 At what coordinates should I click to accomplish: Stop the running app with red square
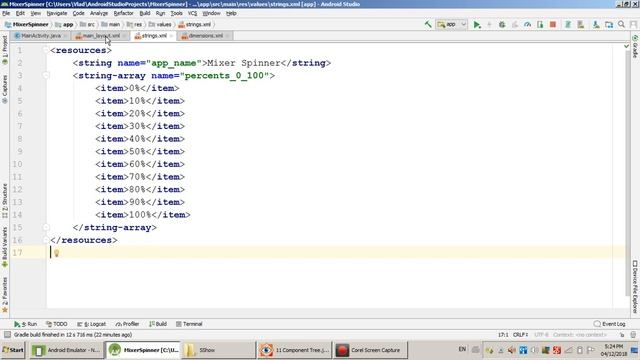pos(553,24)
